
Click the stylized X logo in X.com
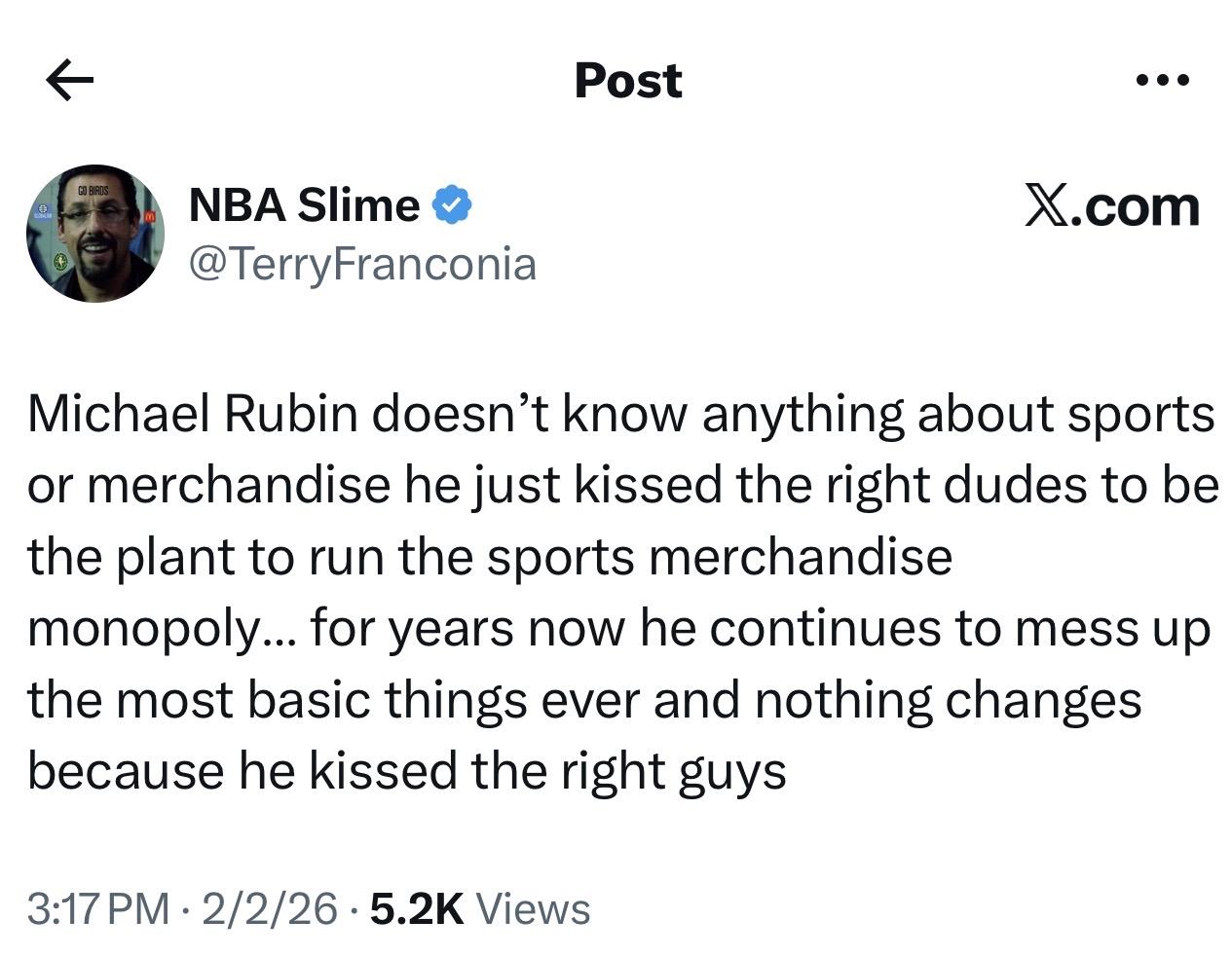(x=1047, y=207)
